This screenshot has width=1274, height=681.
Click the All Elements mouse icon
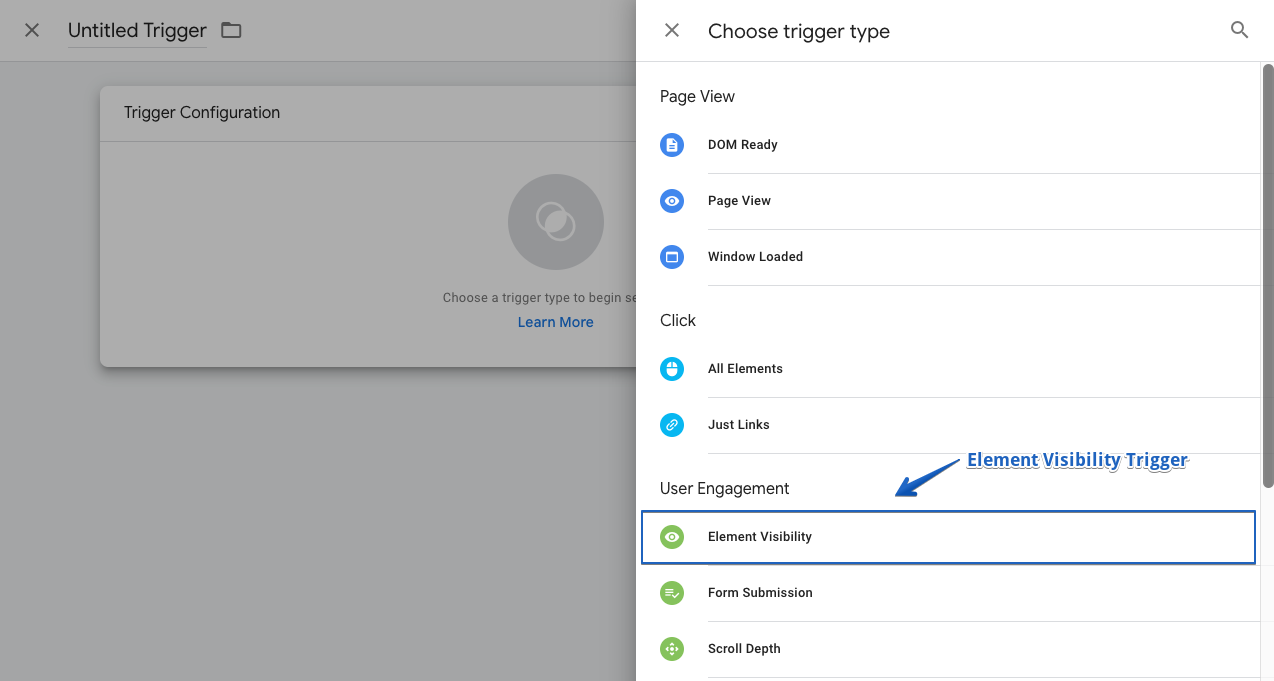[x=672, y=369]
